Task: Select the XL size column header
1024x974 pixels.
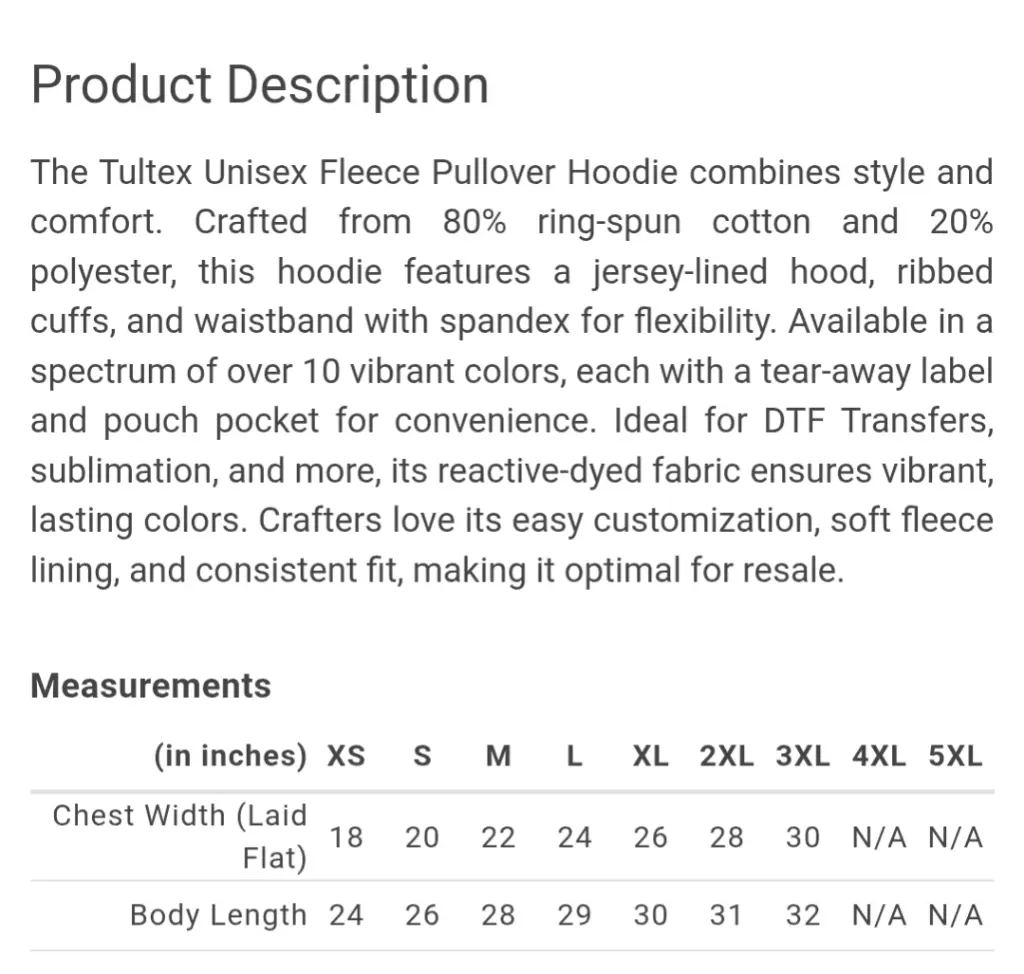Action: 650,756
